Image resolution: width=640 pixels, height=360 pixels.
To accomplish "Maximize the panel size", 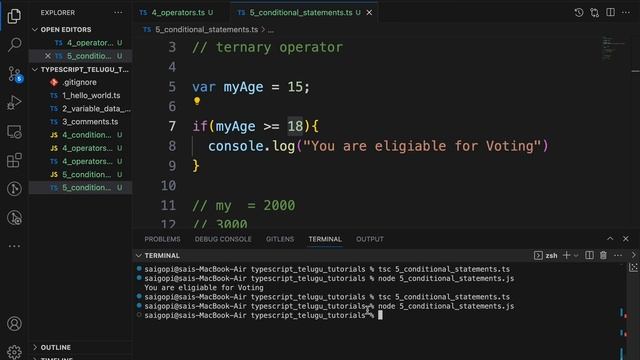I will click(610, 239).
